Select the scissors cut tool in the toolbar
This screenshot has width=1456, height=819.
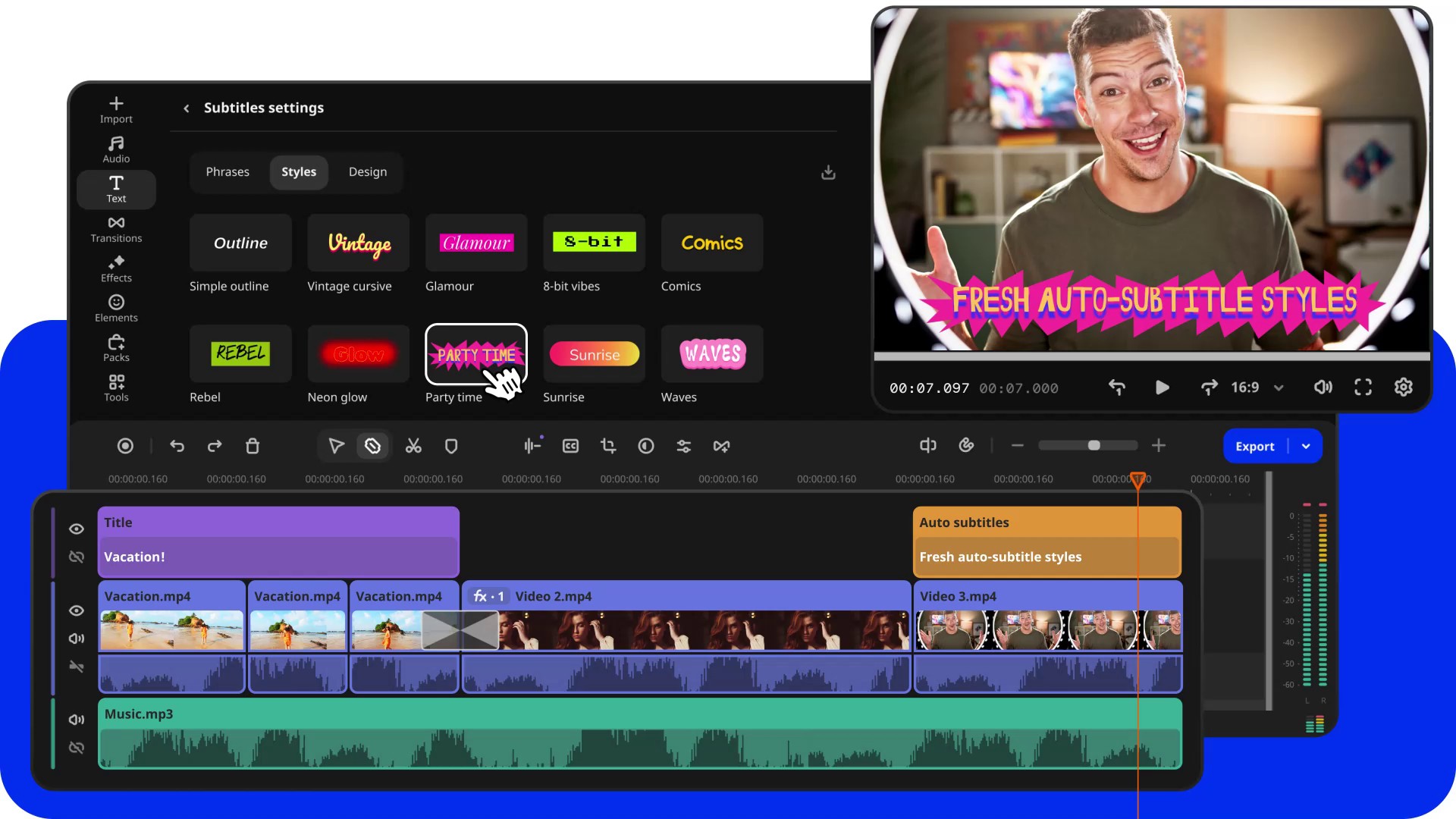(413, 446)
